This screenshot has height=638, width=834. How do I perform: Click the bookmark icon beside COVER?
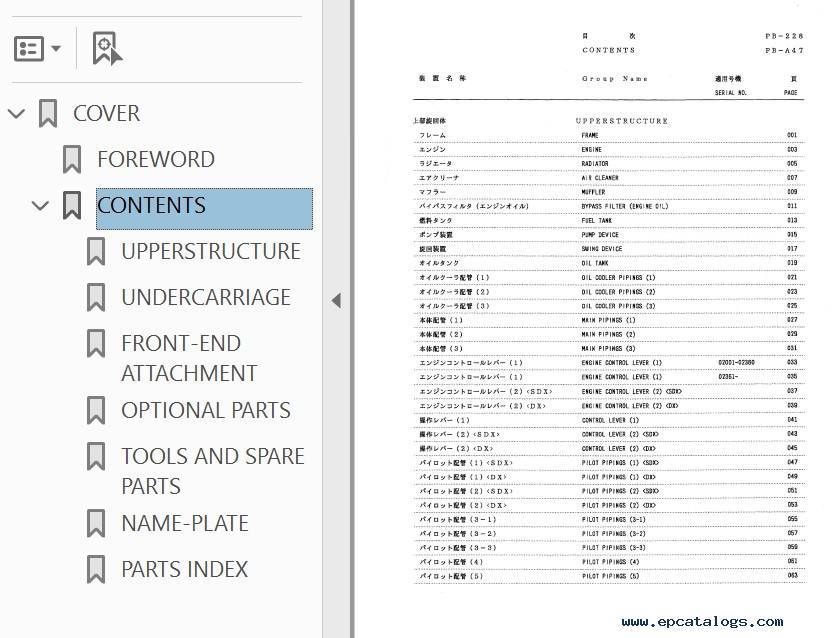(x=48, y=113)
